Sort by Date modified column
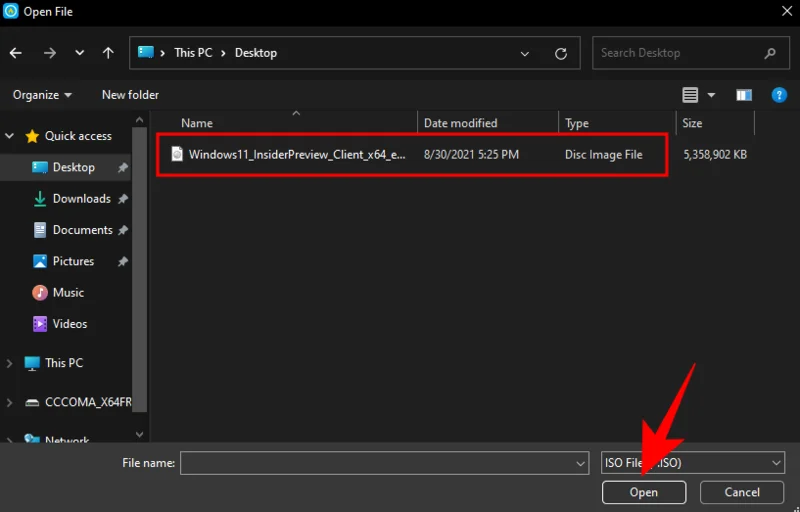The image size is (800, 512). point(460,123)
